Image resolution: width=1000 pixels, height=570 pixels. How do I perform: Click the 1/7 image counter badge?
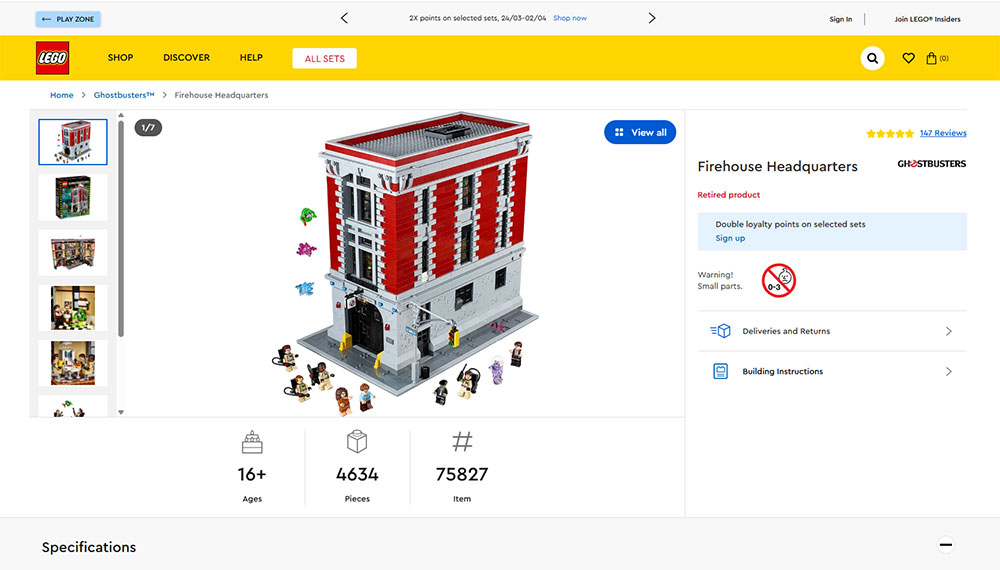pyautogui.click(x=148, y=128)
